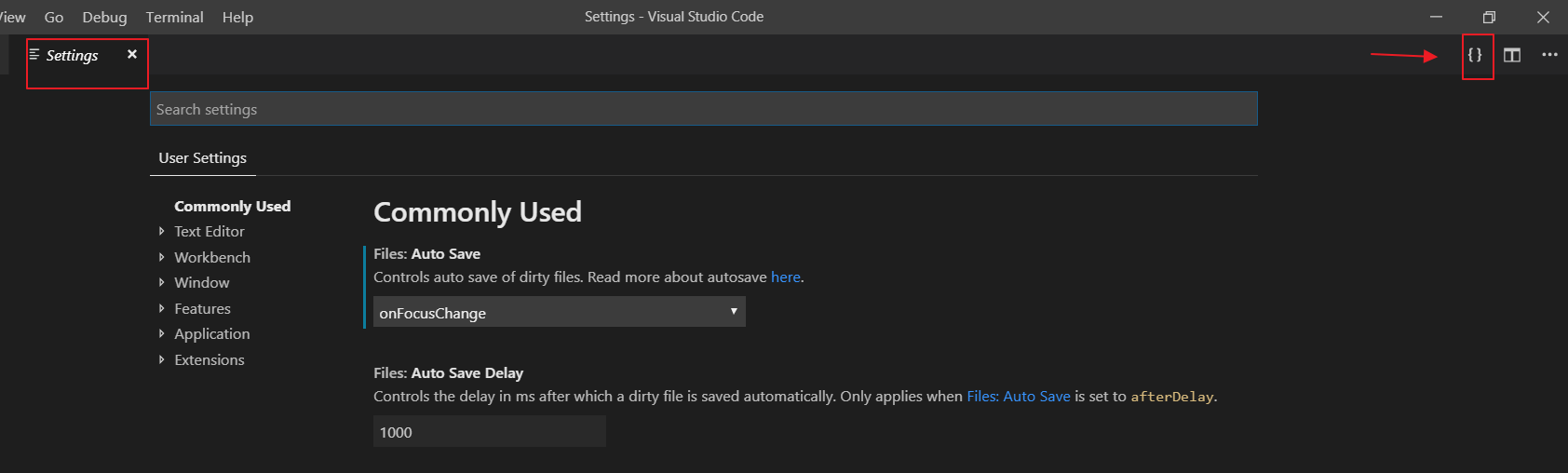Select Commonly Used in settings tree

(x=232, y=206)
